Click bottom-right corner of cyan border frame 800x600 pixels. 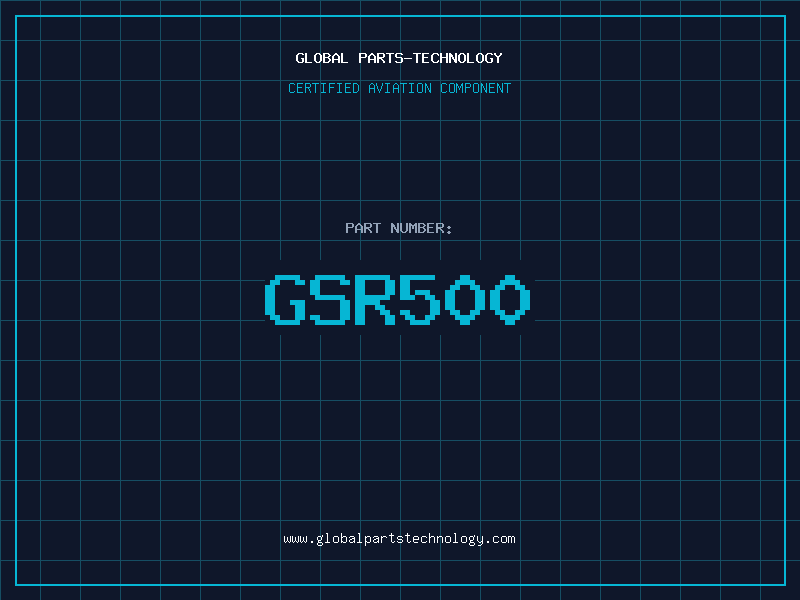point(784,584)
